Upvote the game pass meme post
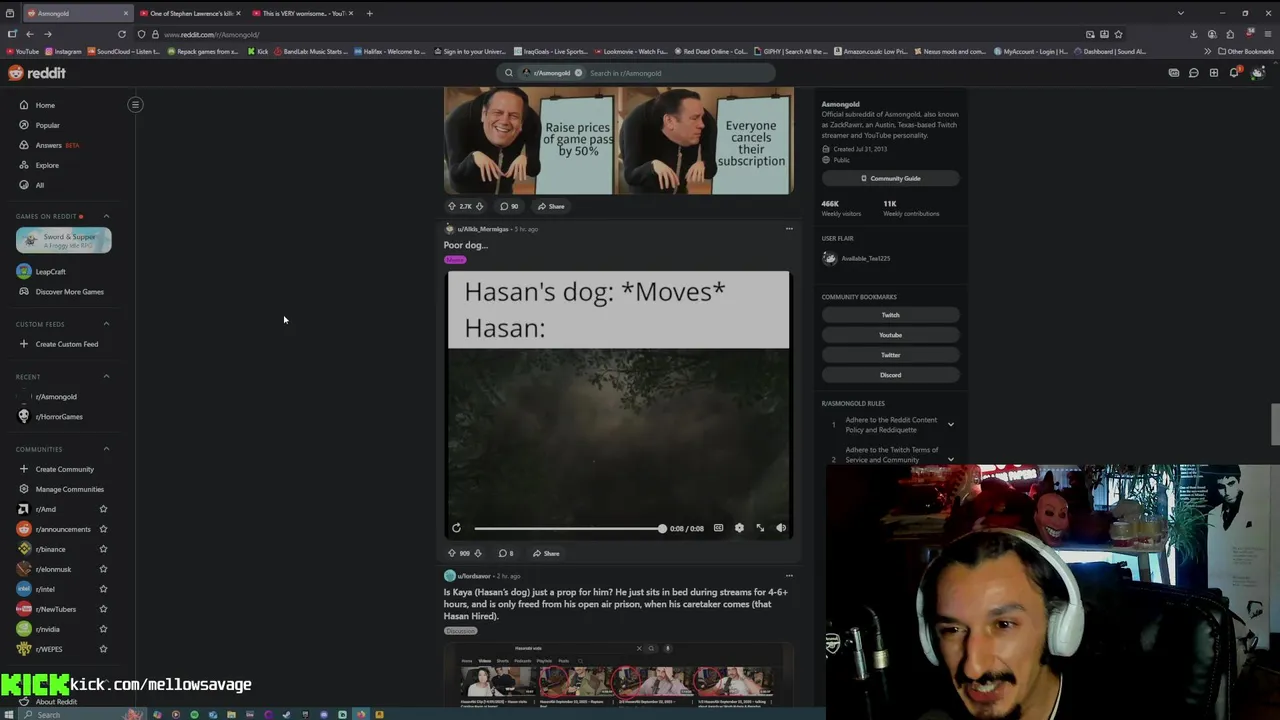 pyautogui.click(x=451, y=206)
